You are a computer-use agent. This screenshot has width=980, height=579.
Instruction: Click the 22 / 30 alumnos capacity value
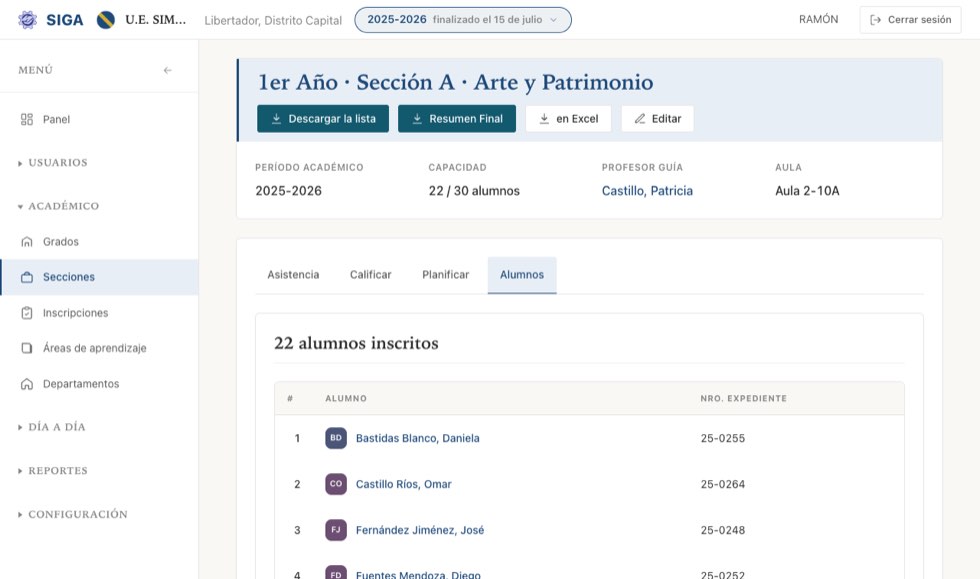(x=474, y=191)
